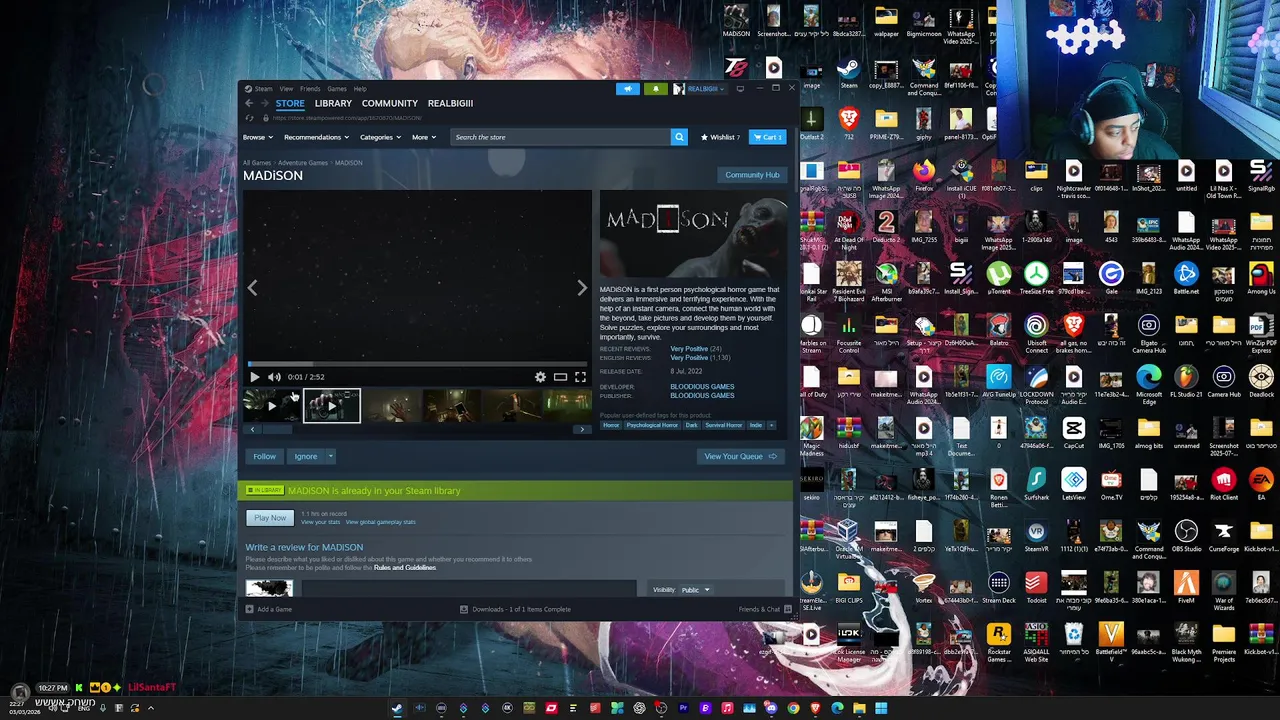Open the Among Us desktop icon
1280x720 pixels.
point(1261,279)
